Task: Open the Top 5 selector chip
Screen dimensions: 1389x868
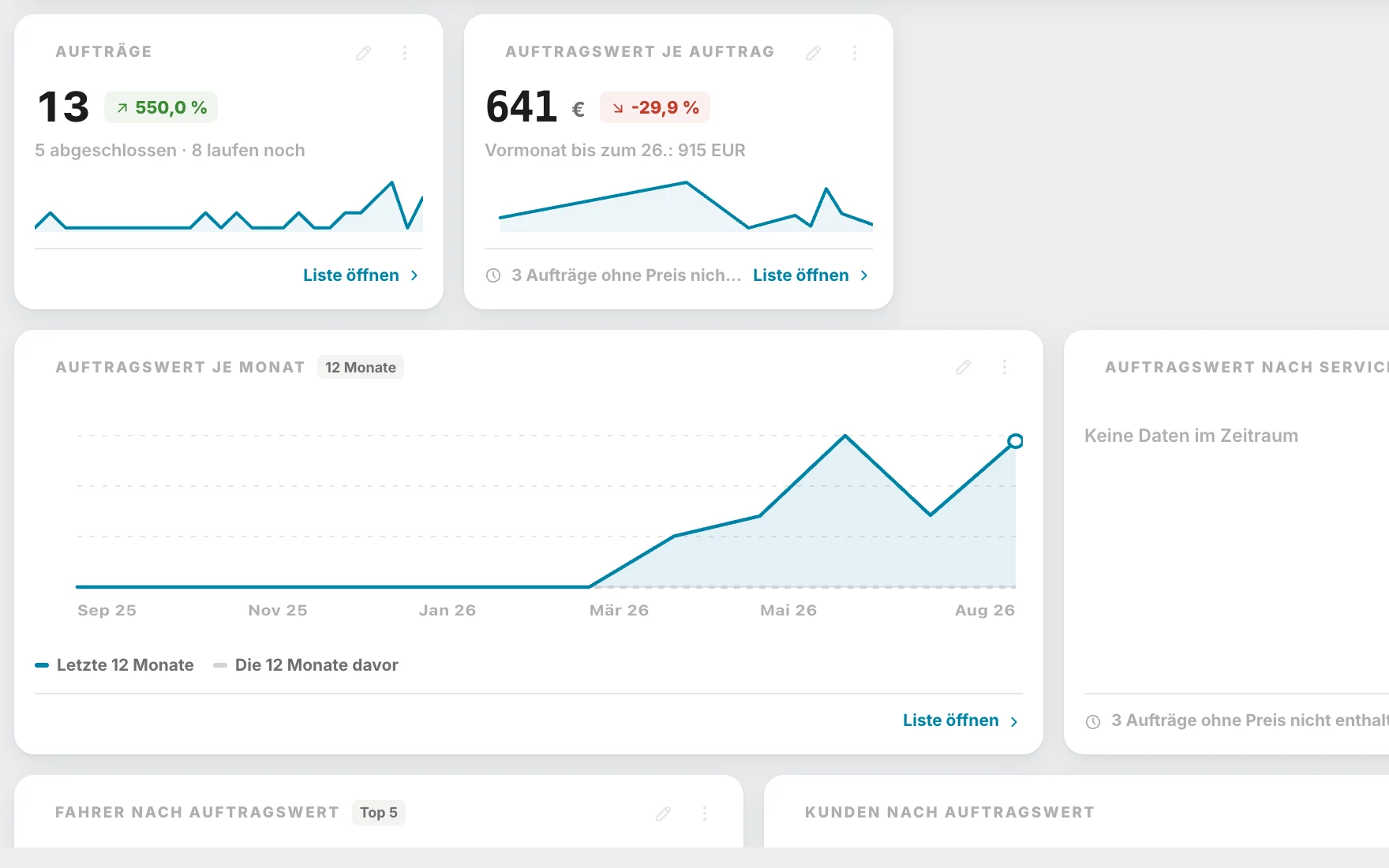Action: tap(379, 813)
